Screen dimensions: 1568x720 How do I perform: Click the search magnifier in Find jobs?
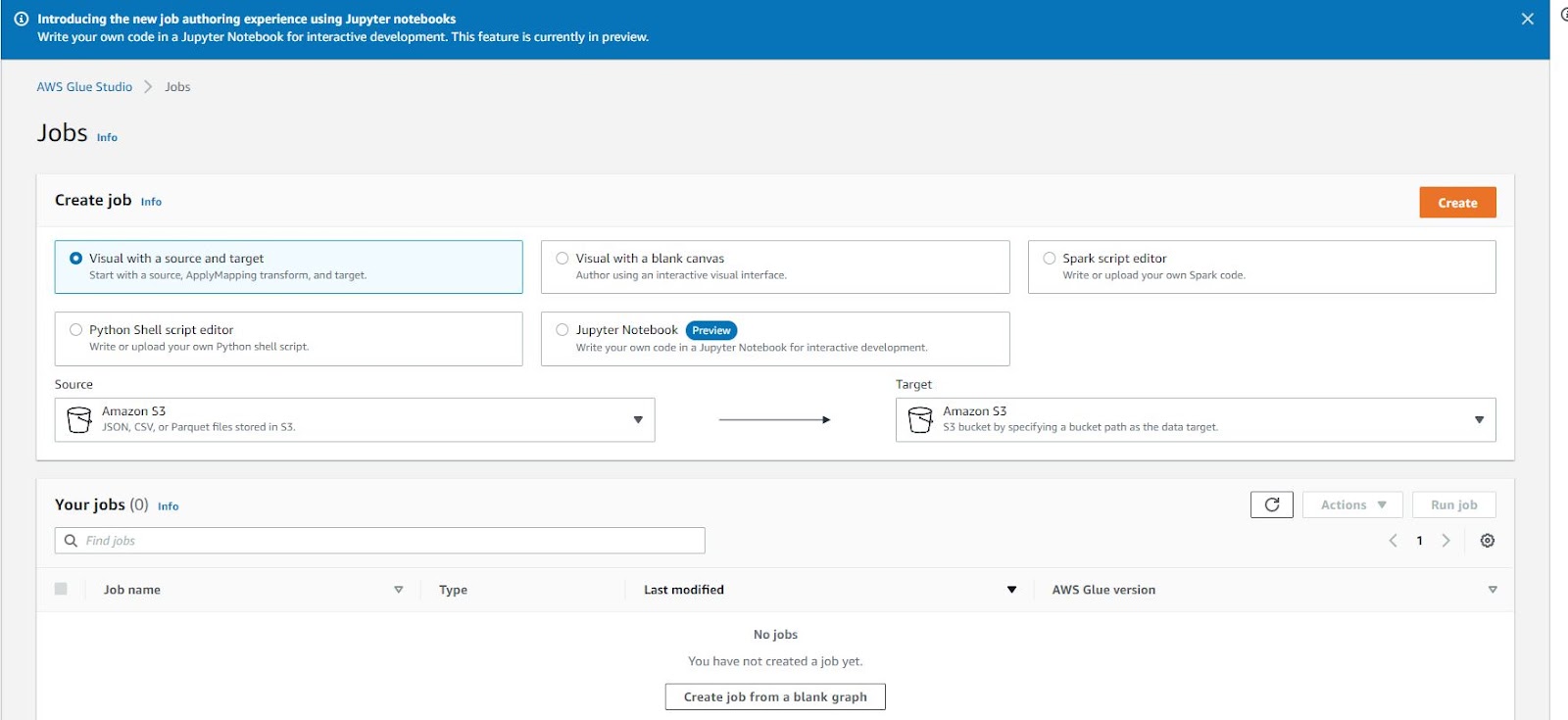71,541
